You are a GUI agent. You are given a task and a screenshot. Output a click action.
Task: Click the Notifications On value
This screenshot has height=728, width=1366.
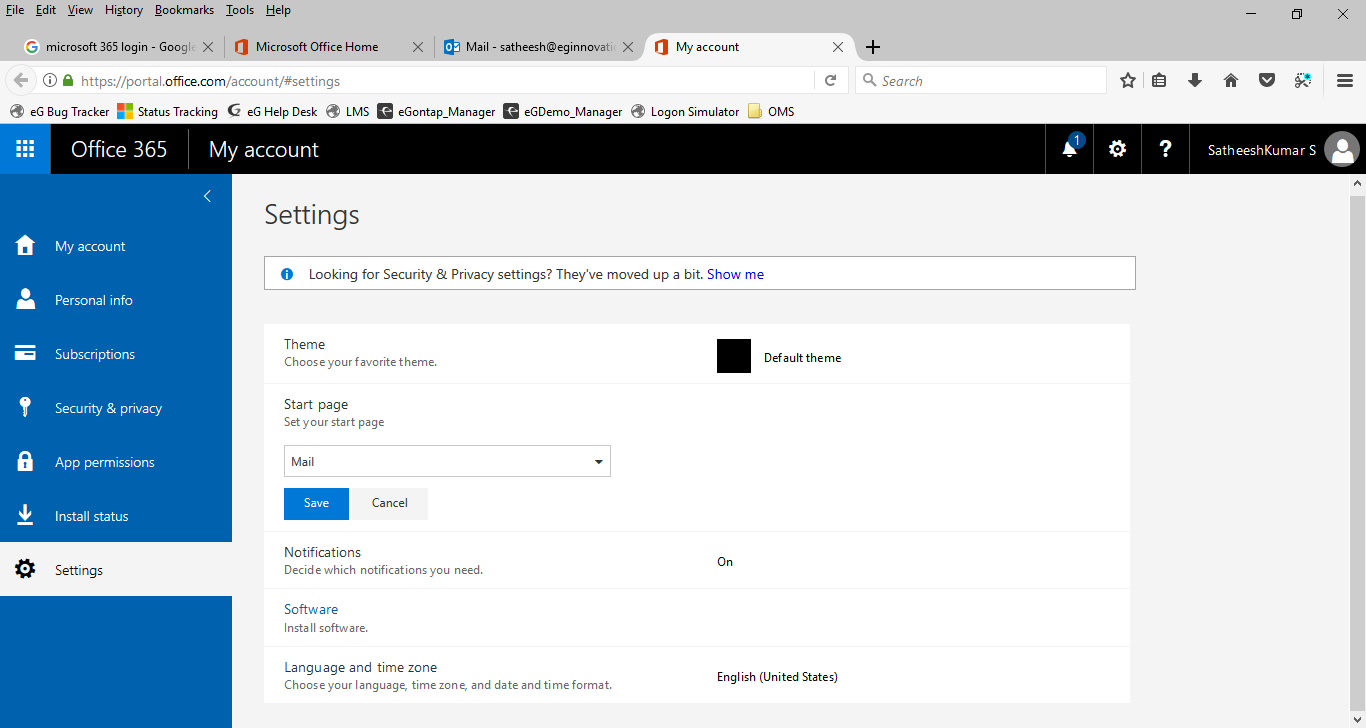[725, 562]
